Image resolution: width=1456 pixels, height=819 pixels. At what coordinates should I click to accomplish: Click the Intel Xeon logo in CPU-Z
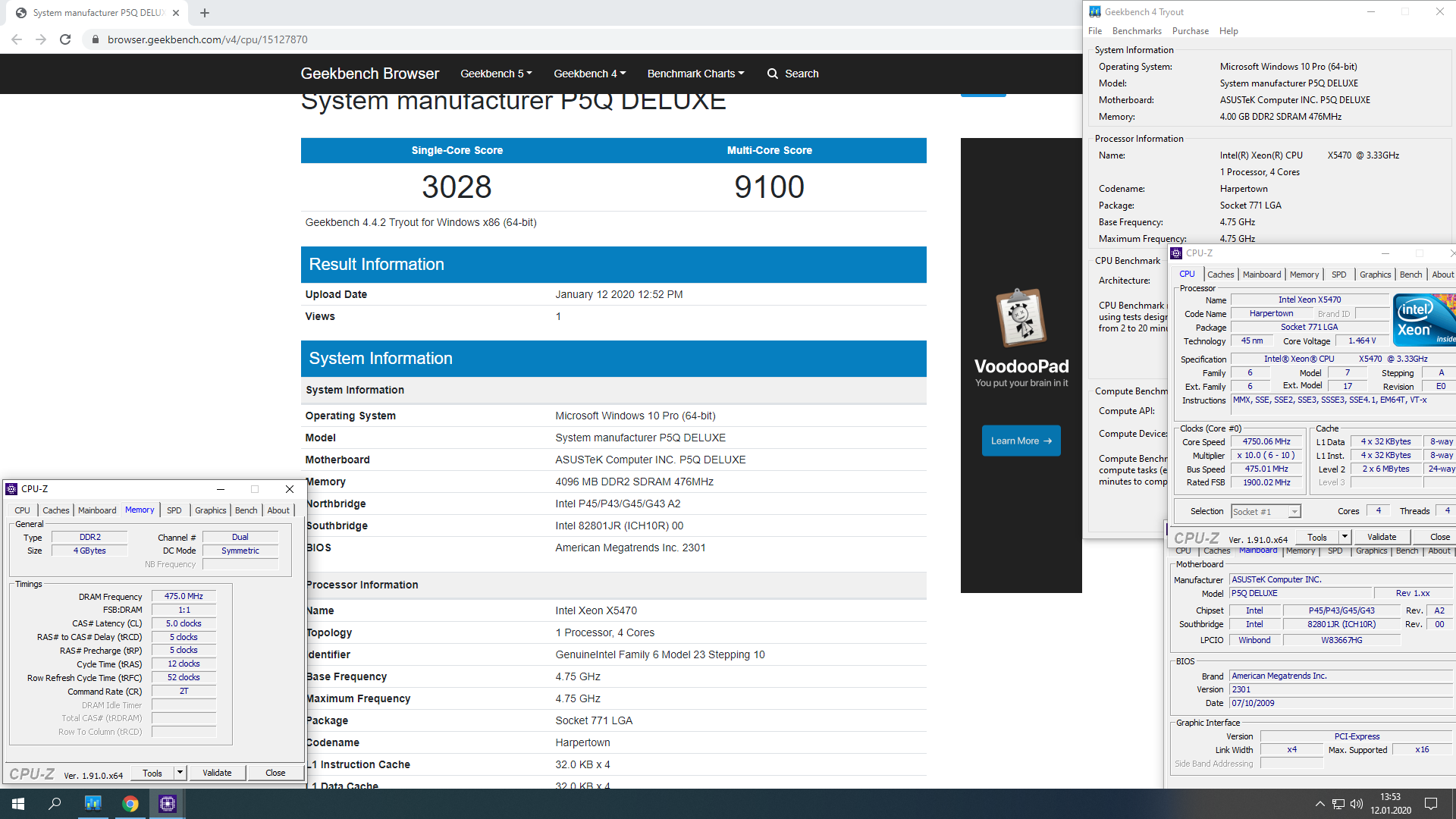[1424, 320]
